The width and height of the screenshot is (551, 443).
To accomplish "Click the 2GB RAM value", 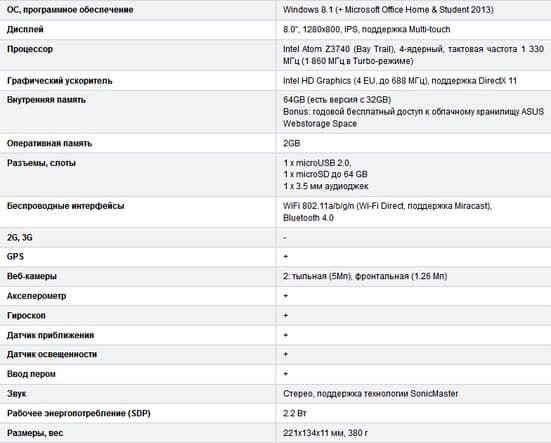I will click(x=292, y=143).
